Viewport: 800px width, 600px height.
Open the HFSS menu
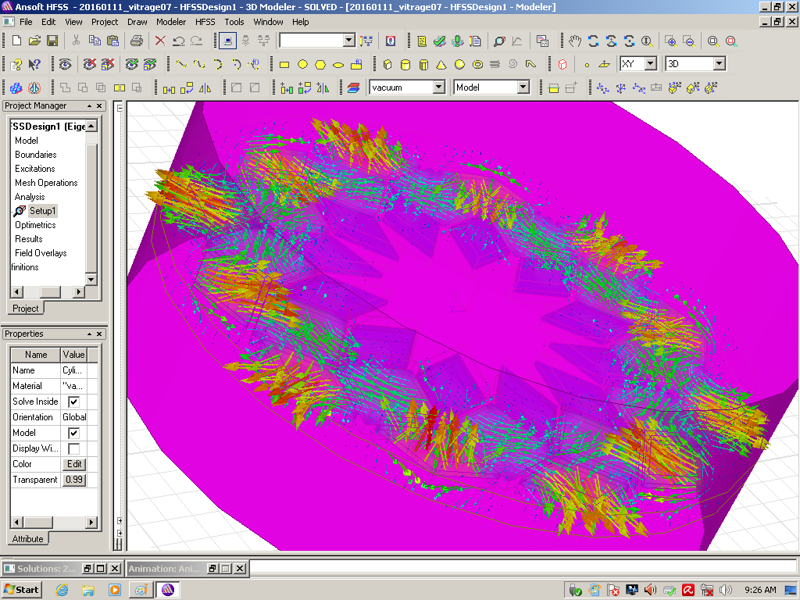coord(204,21)
